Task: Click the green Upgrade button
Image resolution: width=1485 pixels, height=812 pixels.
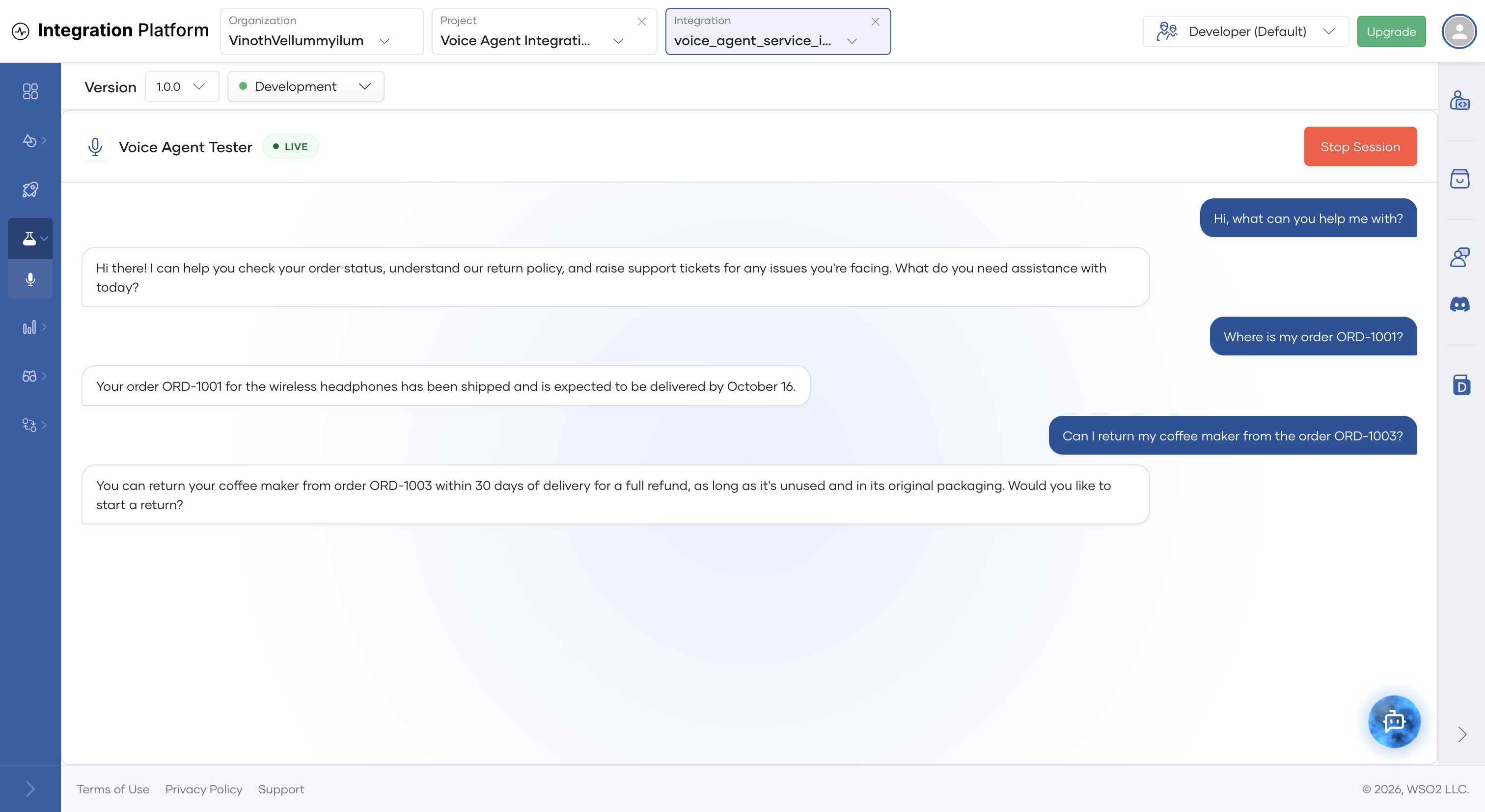Action: click(1391, 31)
